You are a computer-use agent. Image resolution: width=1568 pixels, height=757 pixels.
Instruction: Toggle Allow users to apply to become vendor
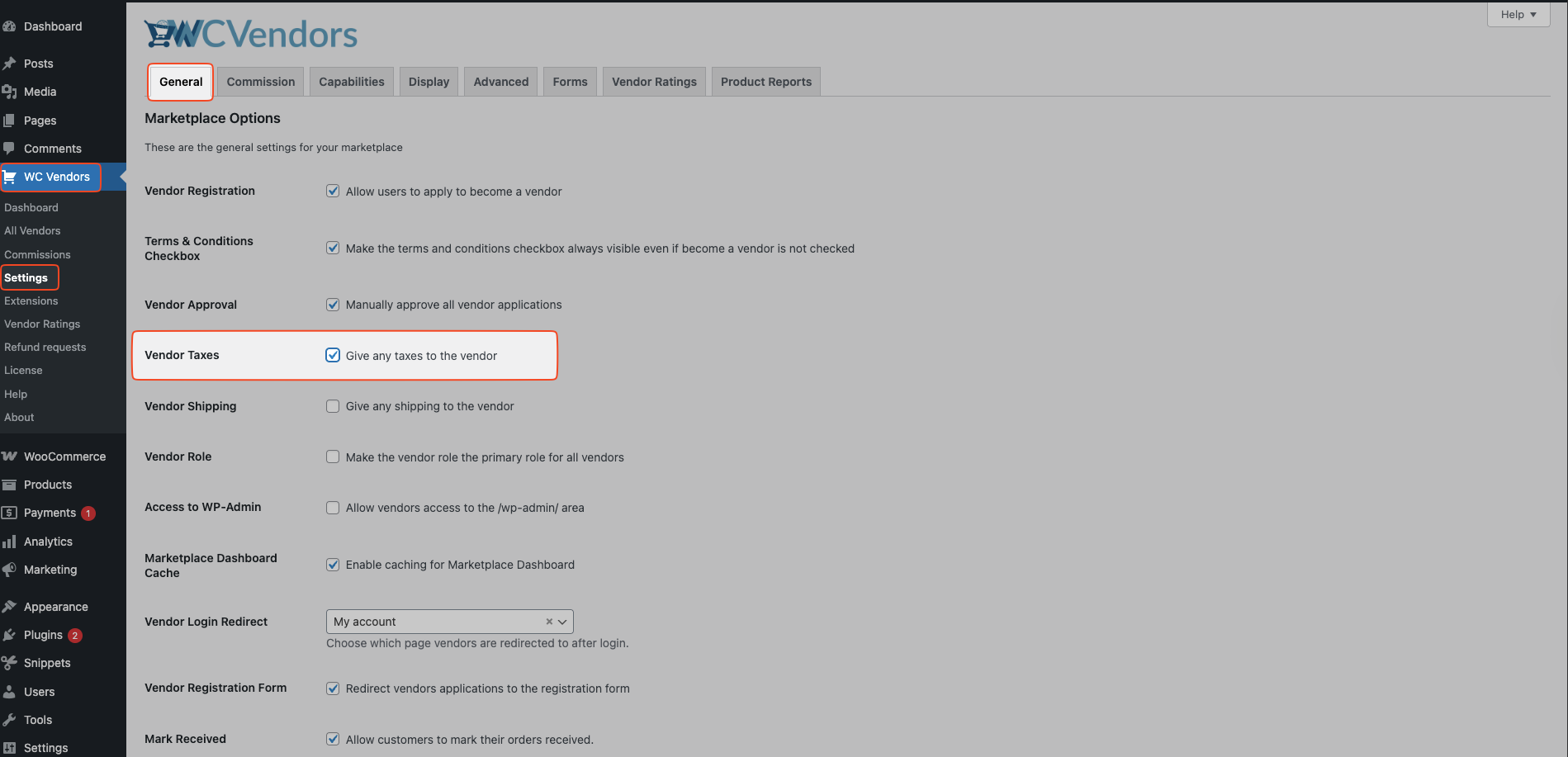click(333, 191)
